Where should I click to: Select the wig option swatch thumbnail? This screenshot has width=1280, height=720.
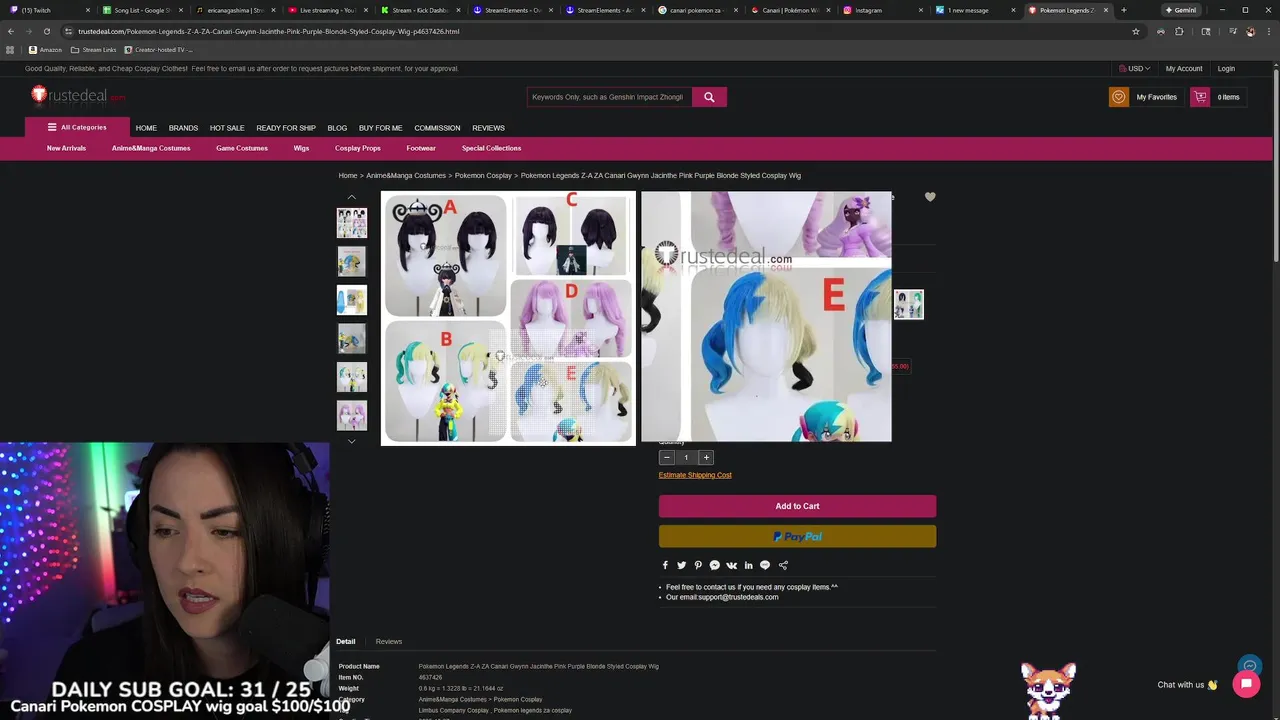click(908, 304)
